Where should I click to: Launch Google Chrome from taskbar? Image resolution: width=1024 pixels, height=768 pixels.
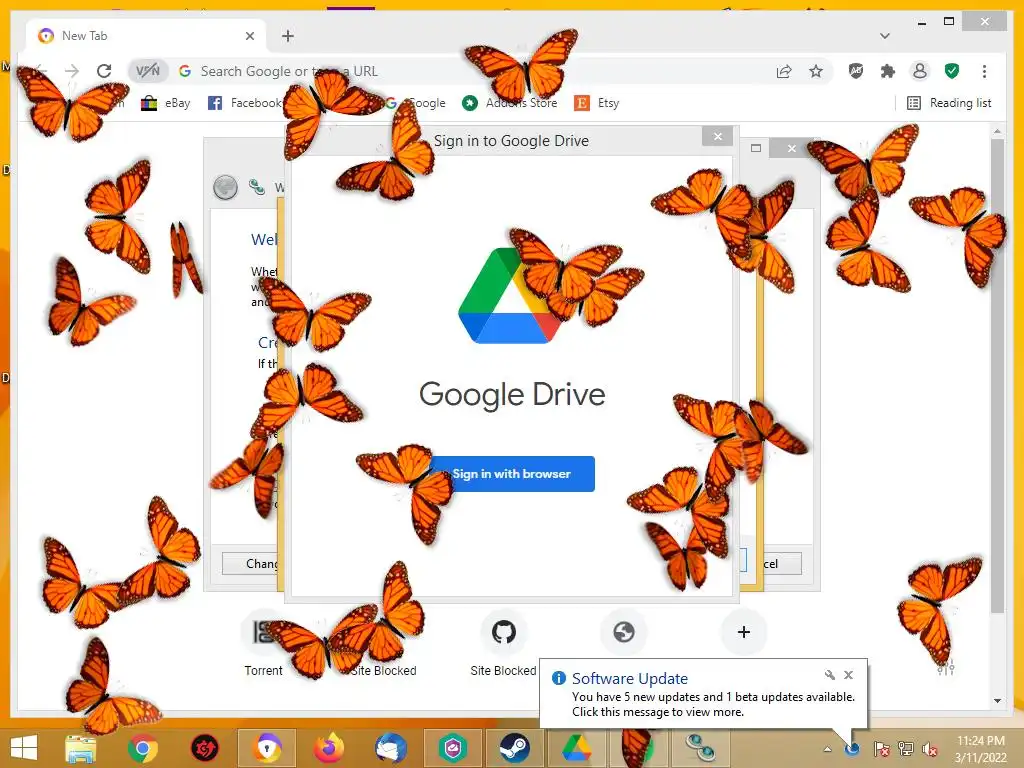point(142,748)
